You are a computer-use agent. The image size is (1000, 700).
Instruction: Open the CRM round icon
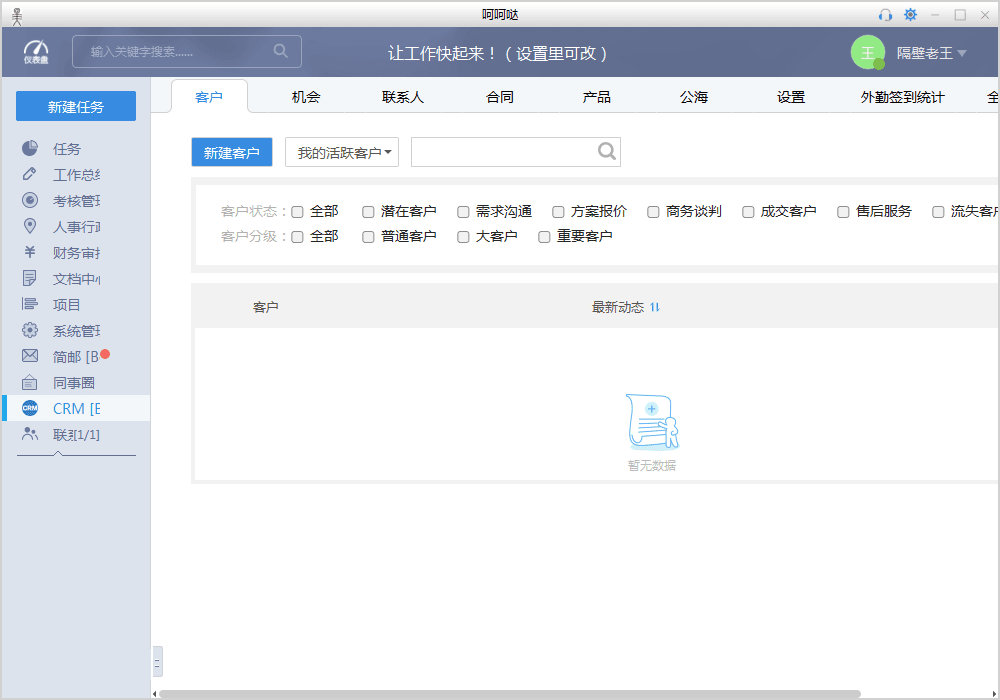tap(30, 408)
